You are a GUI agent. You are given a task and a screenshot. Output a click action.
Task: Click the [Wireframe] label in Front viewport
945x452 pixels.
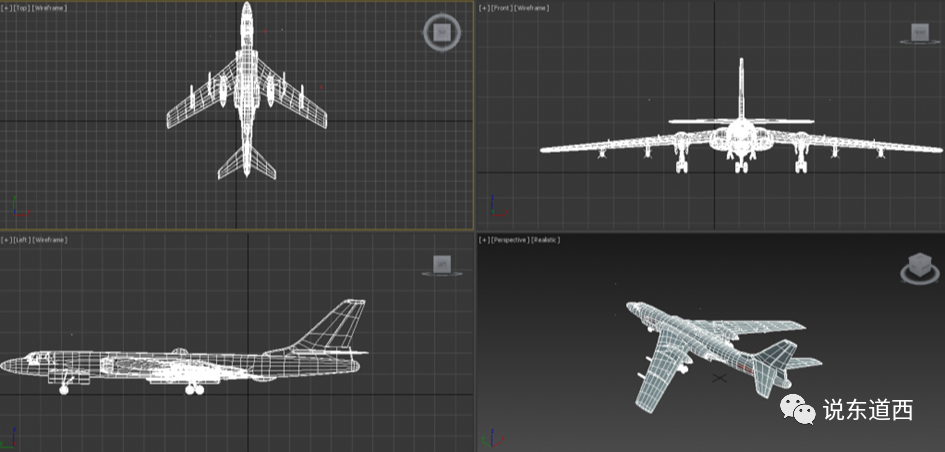[x=532, y=8]
